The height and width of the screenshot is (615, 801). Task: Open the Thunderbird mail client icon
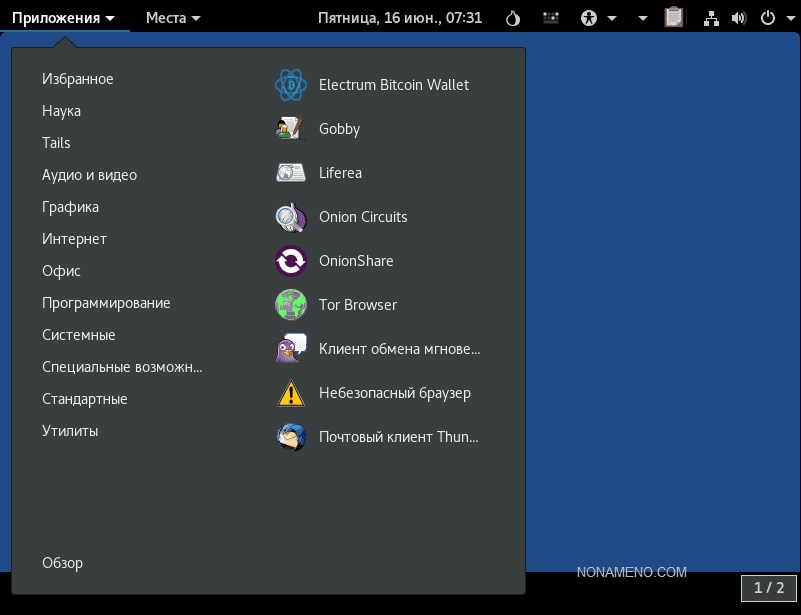pyautogui.click(x=290, y=437)
